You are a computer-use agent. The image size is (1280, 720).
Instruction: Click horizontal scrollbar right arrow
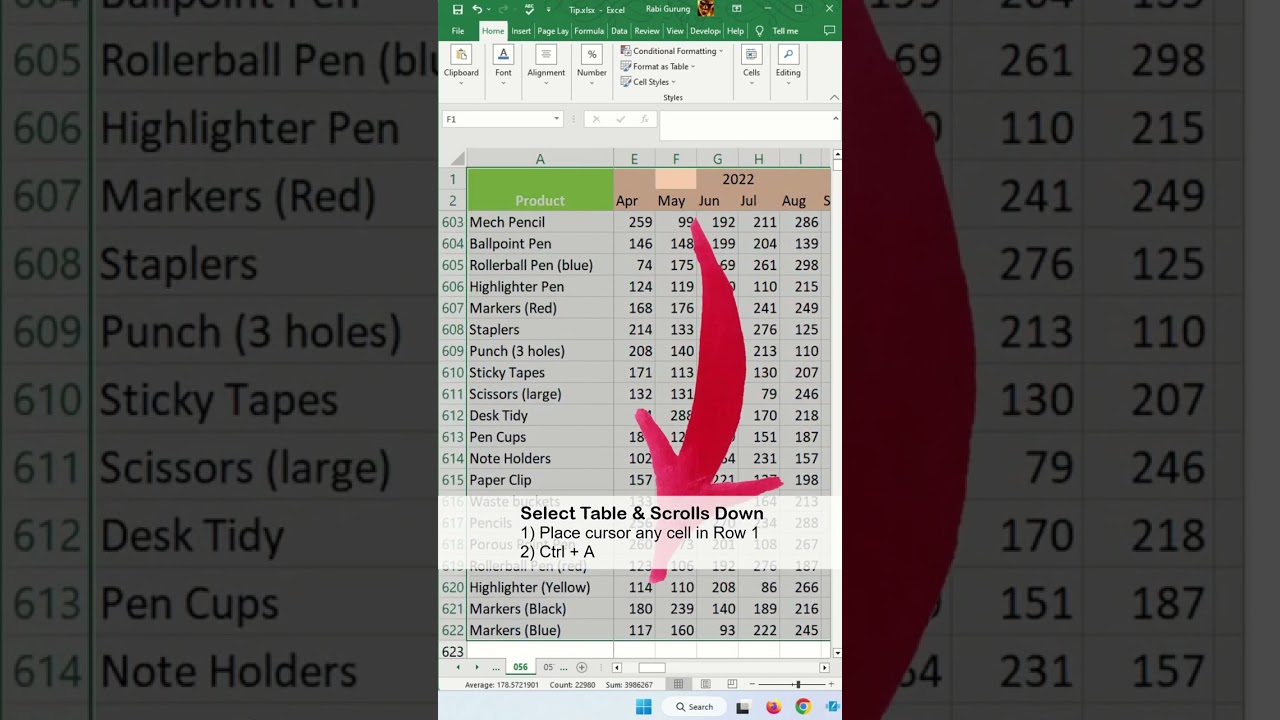824,667
